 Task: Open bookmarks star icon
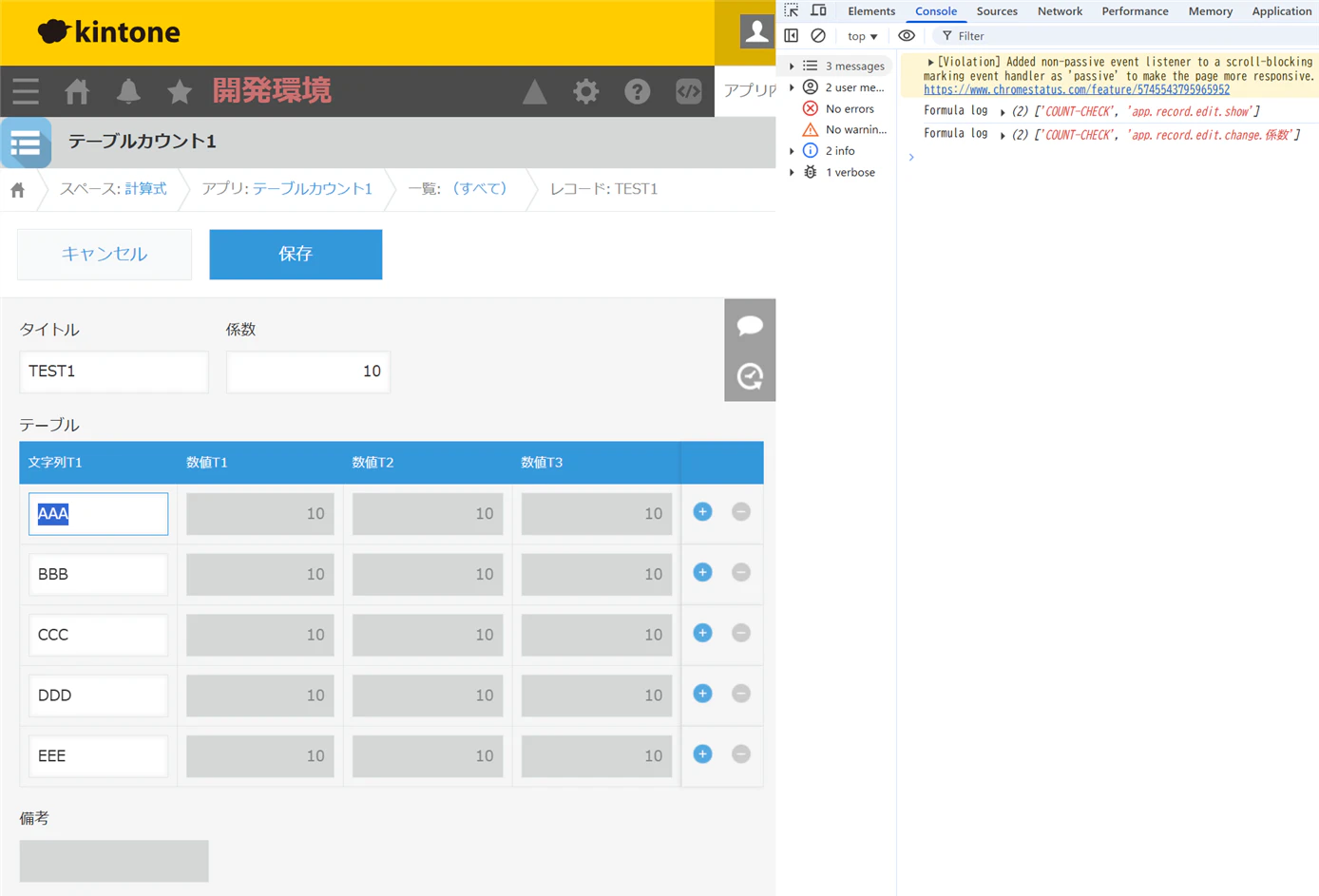(x=180, y=91)
